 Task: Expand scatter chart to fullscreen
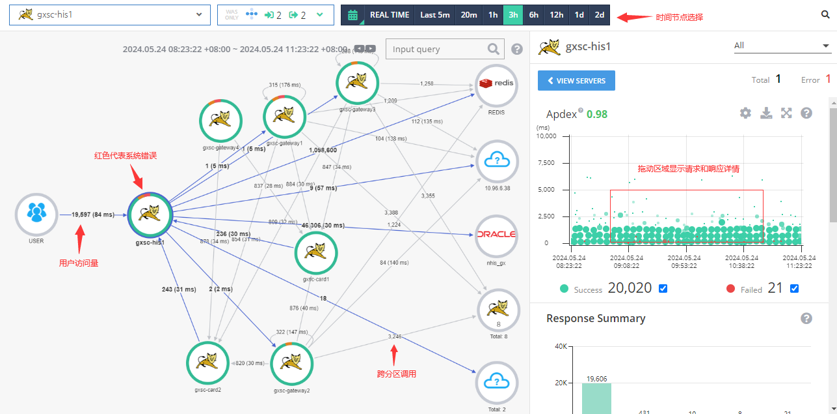[x=786, y=113]
